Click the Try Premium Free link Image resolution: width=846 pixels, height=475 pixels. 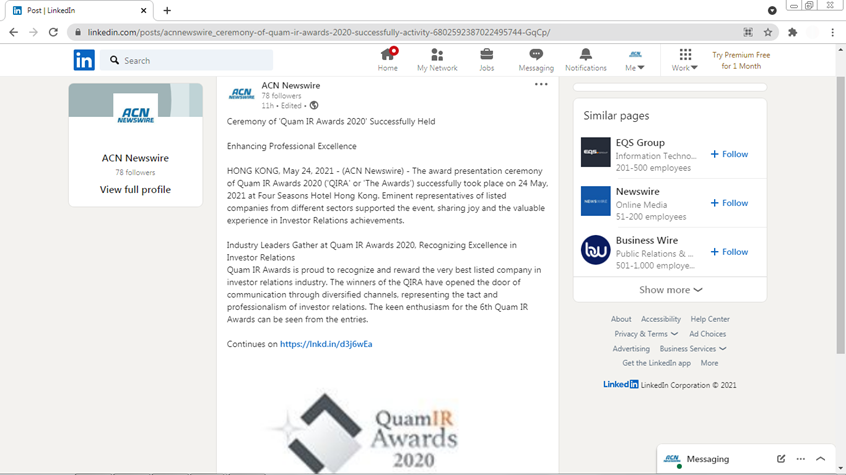tap(741, 60)
